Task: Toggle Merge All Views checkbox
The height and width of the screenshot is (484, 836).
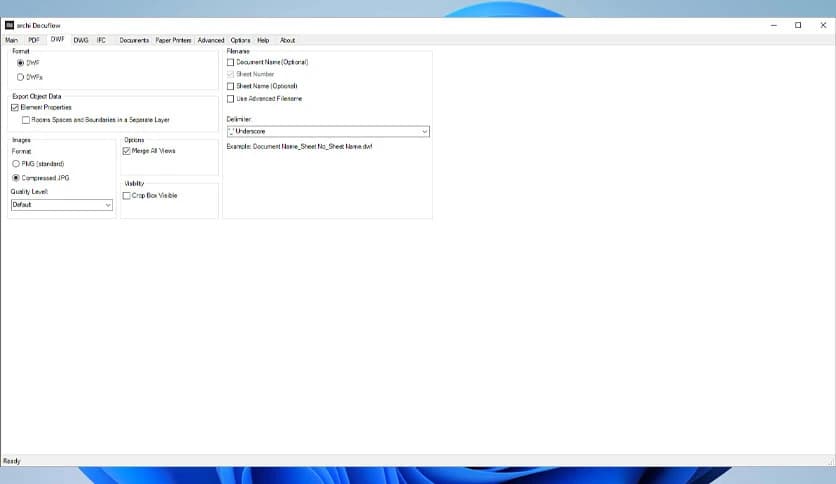Action: coord(126,151)
